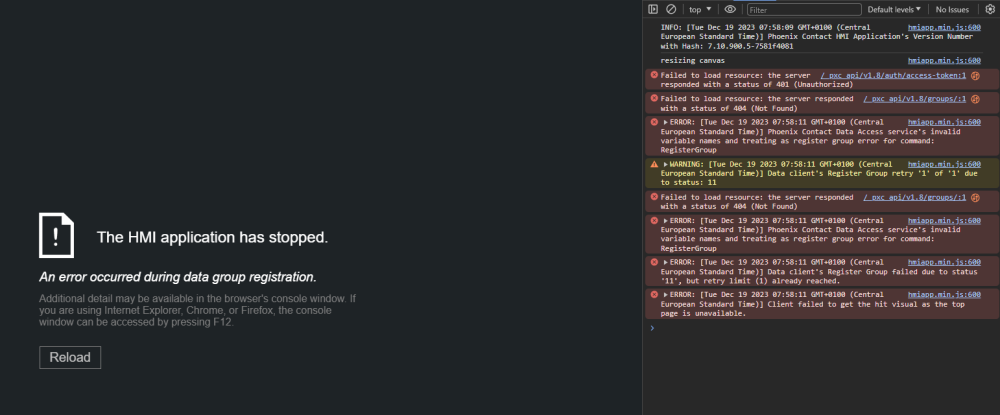Click network icon beside access-token error

(x=975, y=75)
